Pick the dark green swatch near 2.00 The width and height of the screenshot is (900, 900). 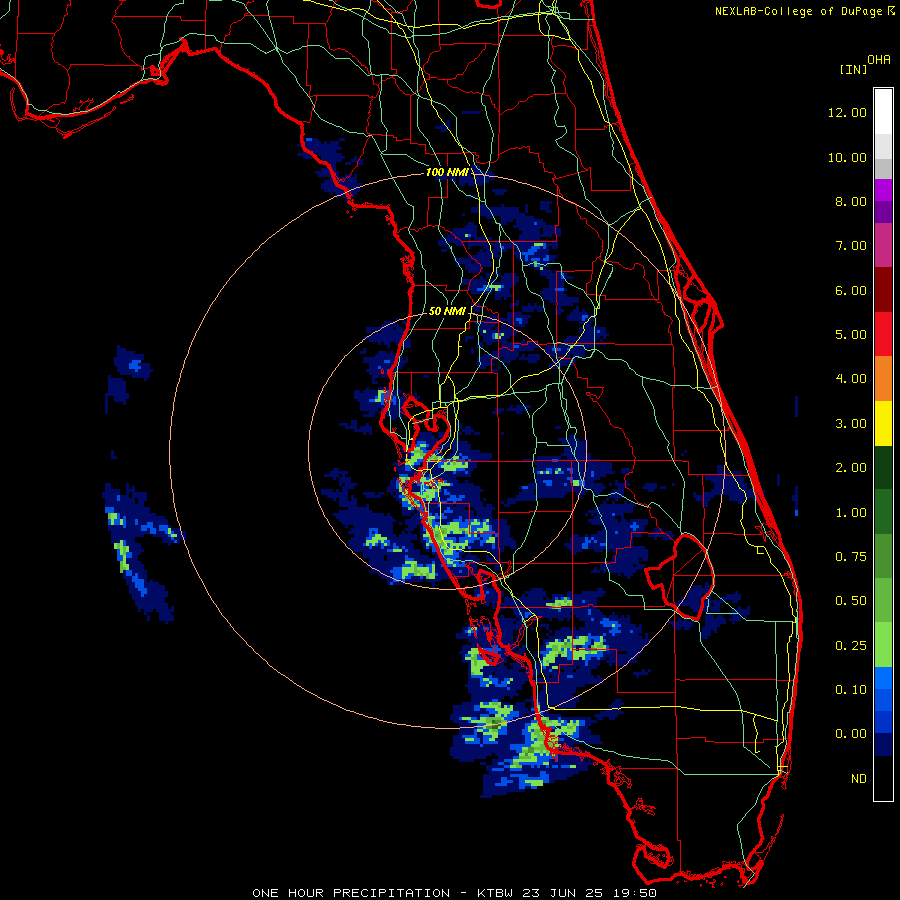tap(883, 468)
